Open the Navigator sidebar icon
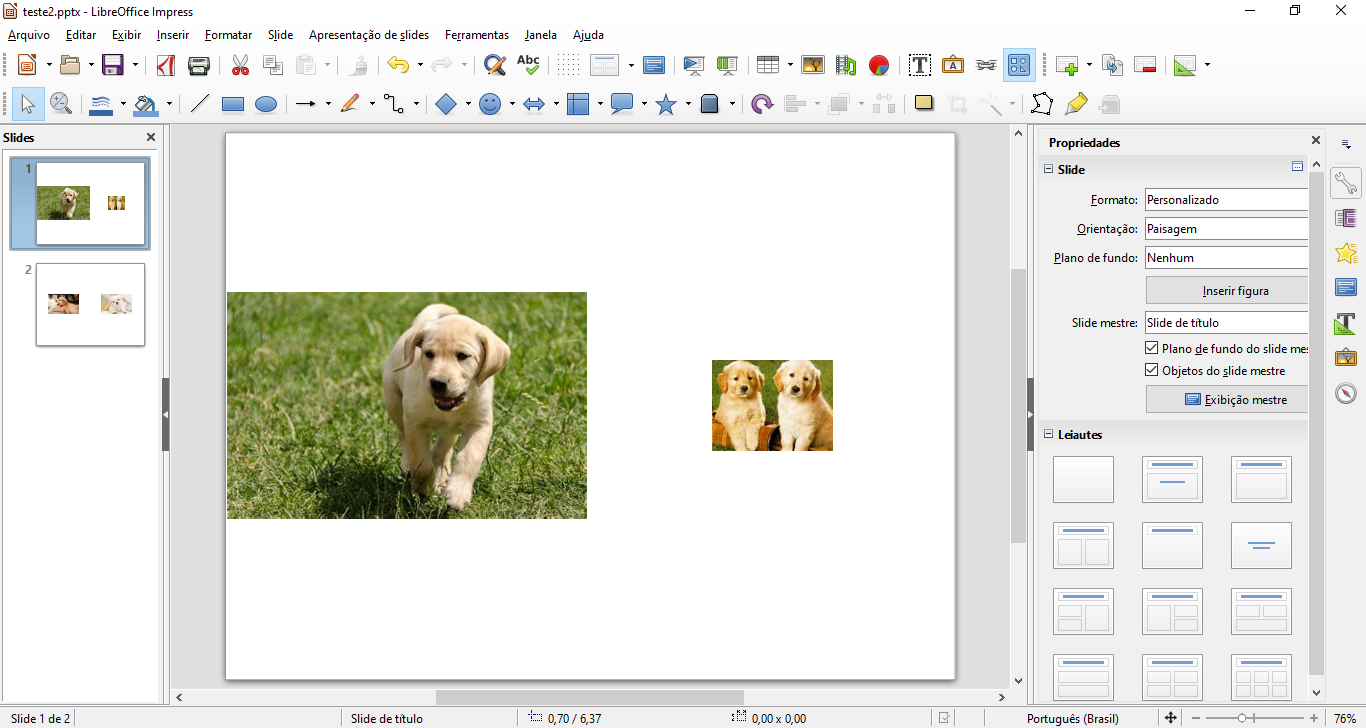This screenshot has height=728, width=1366. pyautogui.click(x=1346, y=393)
